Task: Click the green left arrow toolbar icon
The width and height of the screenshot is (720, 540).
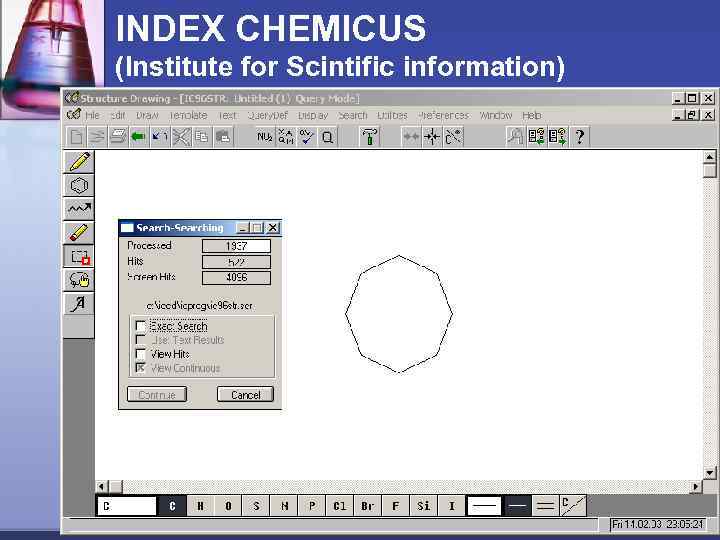Action: pyautogui.click(x=138, y=137)
